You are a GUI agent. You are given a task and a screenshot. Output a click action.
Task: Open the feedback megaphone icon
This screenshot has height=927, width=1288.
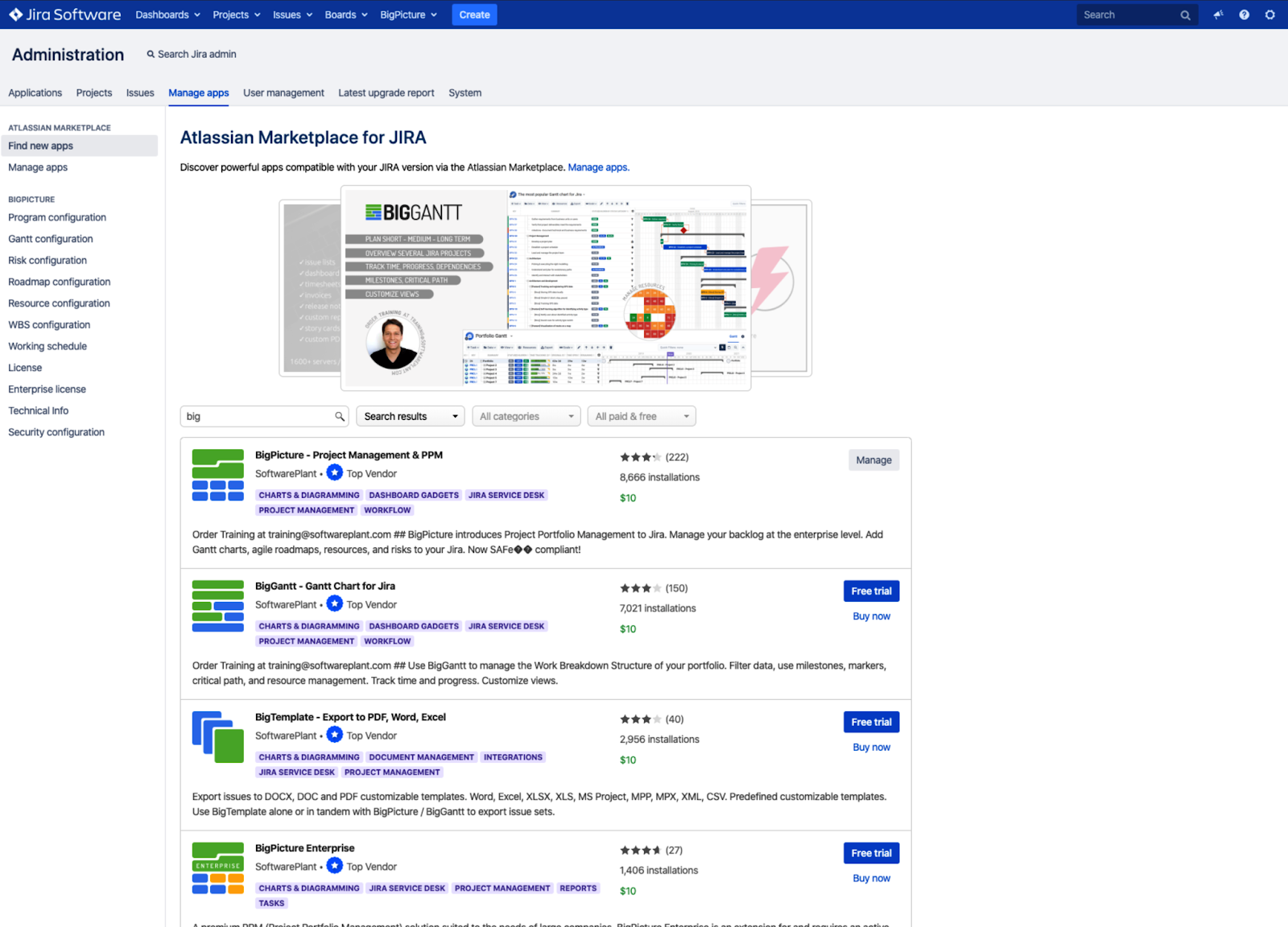[x=1218, y=14]
